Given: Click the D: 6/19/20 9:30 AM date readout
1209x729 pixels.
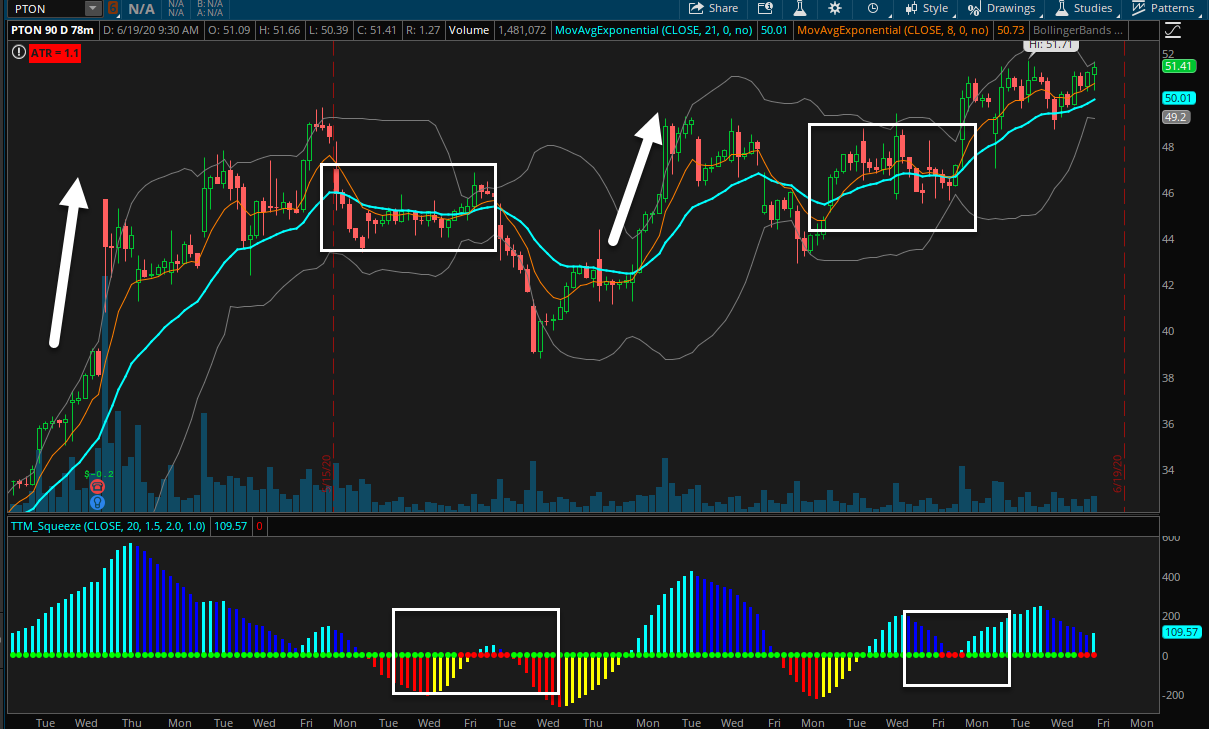Looking at the screenshot, I should (x=152, y=30).
